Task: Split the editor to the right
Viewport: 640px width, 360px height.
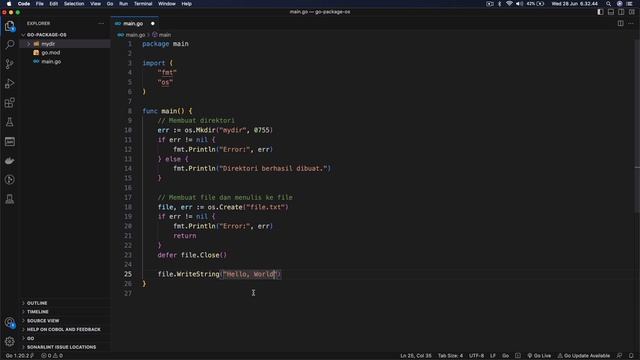Action: coord(620,24)
